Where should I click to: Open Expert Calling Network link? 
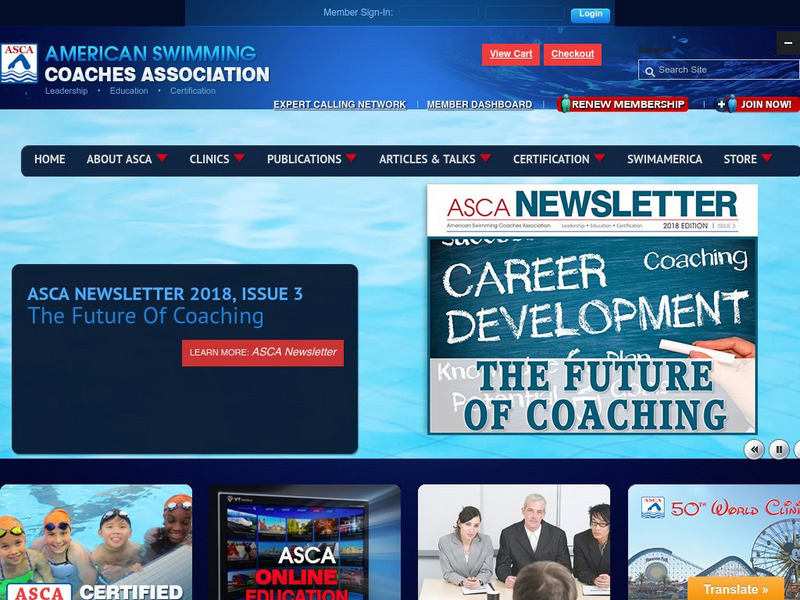340,105
